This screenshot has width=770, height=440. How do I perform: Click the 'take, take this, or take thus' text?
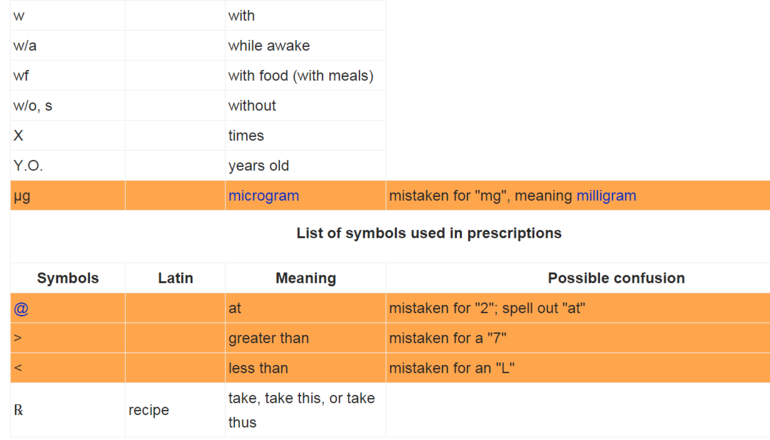pos(301,410)
